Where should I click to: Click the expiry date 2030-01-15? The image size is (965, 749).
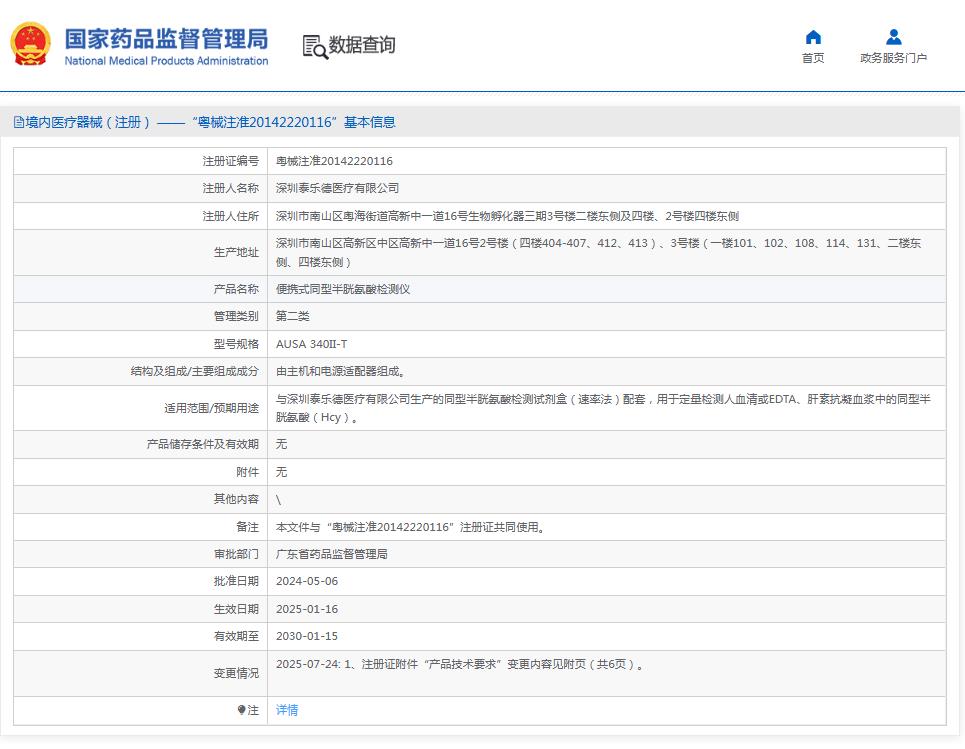click(309, 636)
